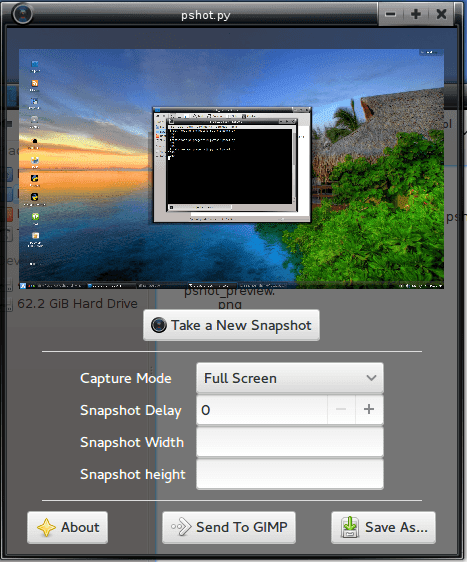The image size is (467, 562).
Task: Click the Snapshot height input field
Action: [290, 474]
